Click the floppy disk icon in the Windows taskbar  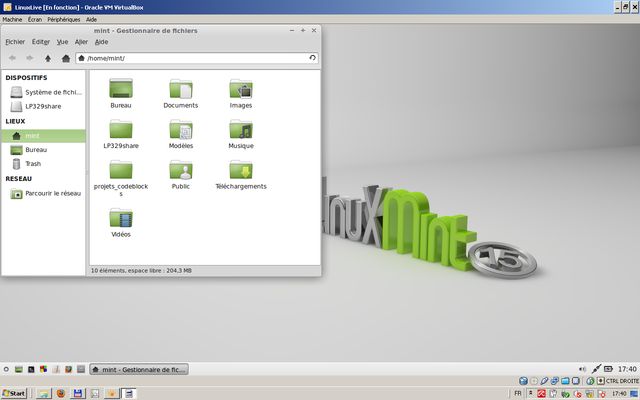pos(78,393)
